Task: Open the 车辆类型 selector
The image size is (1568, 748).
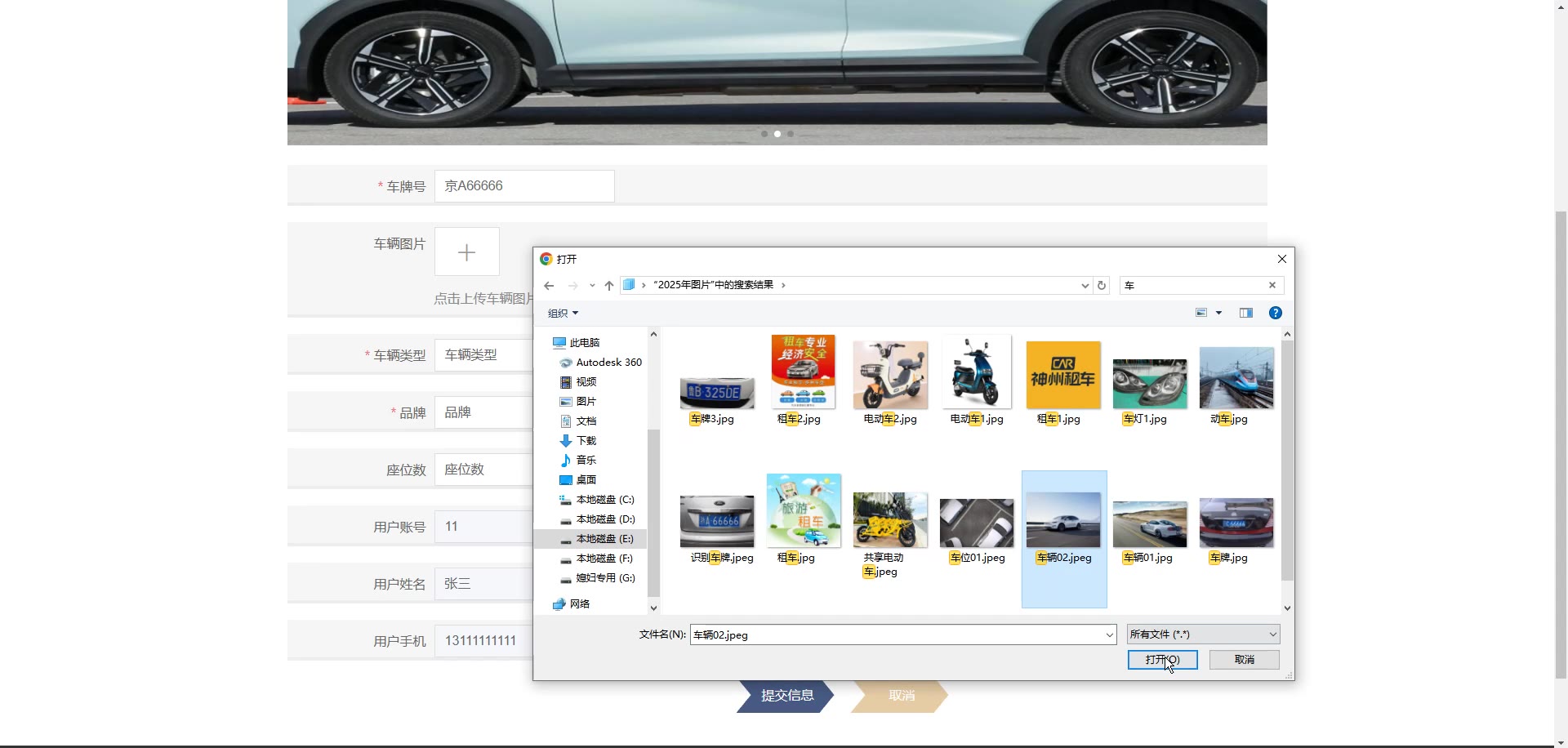Action: coord(483,355)
